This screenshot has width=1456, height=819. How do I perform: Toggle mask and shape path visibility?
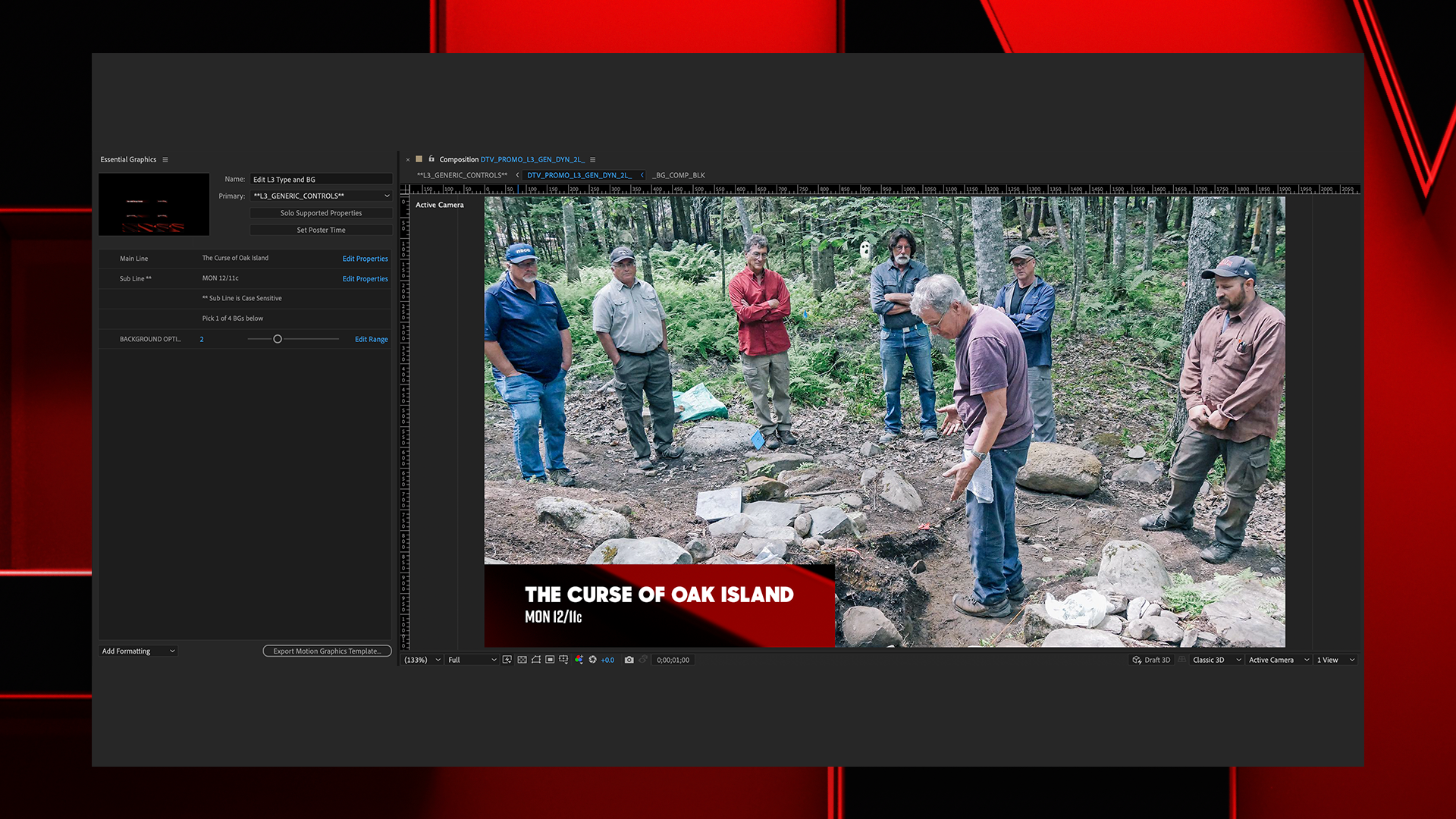pyautogui.click(x=536, y=660)
